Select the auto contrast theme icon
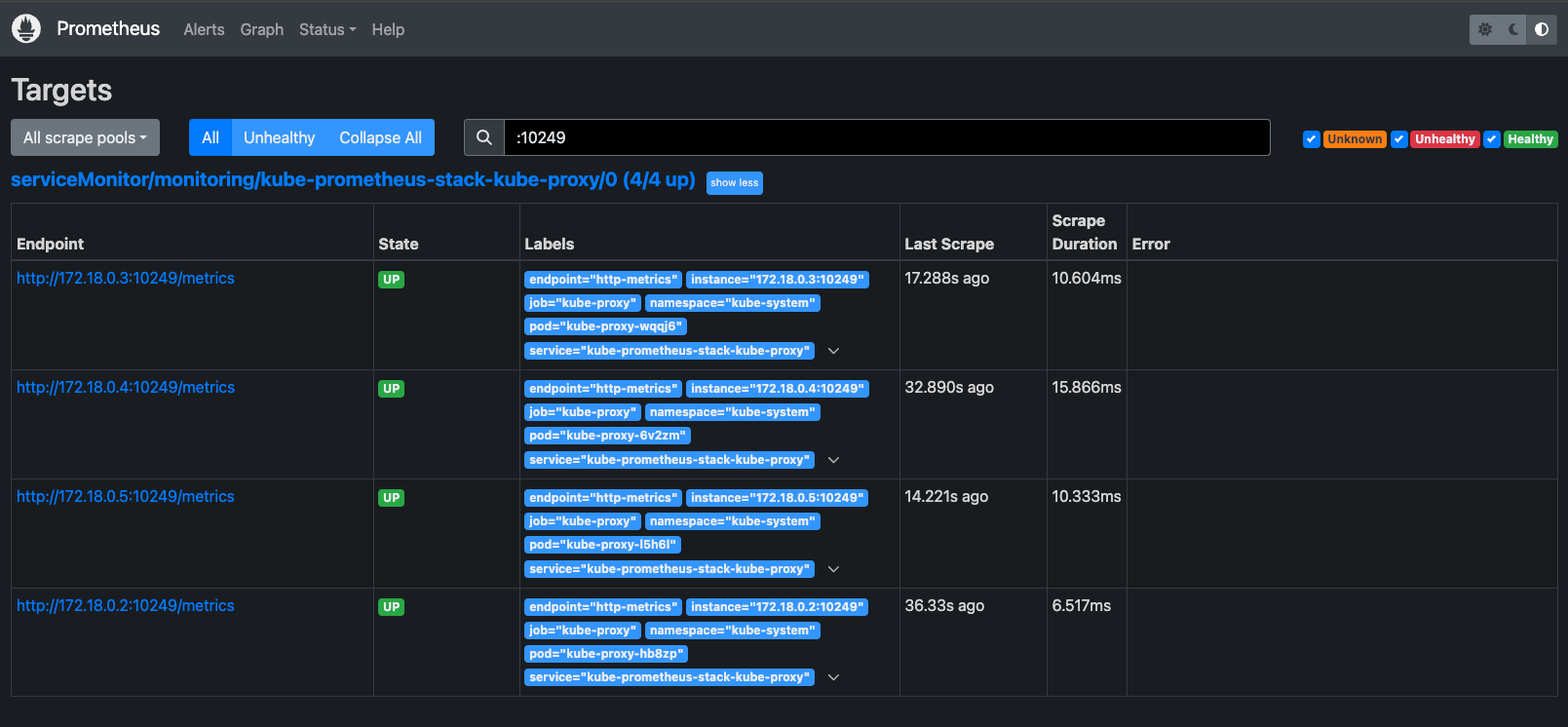This screenshot has width=1568, height=727. click(x=1542, y=29)
